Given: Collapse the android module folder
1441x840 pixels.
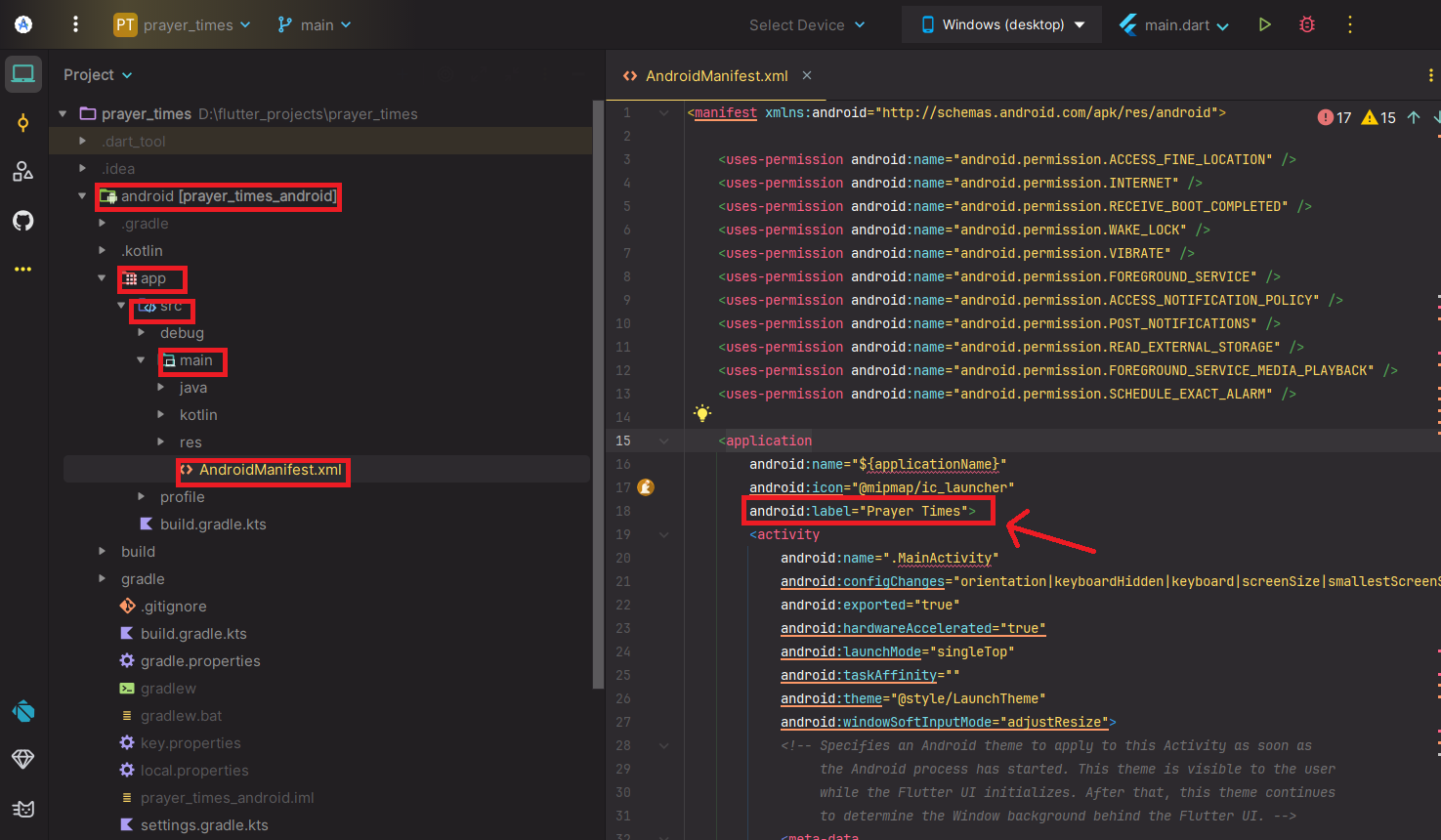Looking at the screenshot, I should click(82, 196).
